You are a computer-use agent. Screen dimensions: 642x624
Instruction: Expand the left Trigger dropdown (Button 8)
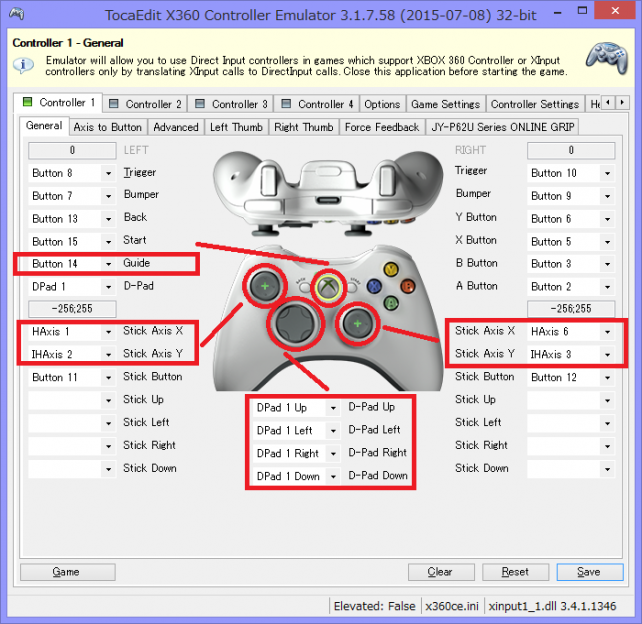(x=109, y=173)
